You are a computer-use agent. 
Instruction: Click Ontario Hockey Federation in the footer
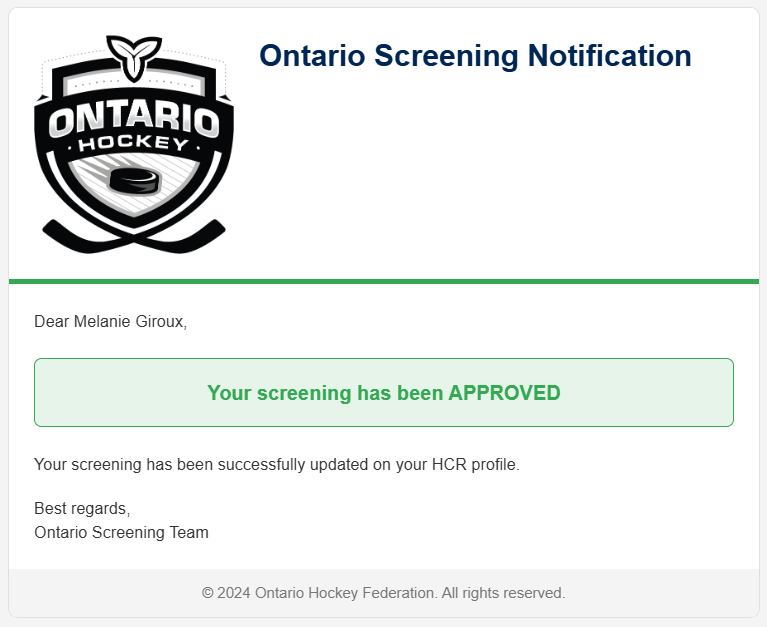(344, 593)
